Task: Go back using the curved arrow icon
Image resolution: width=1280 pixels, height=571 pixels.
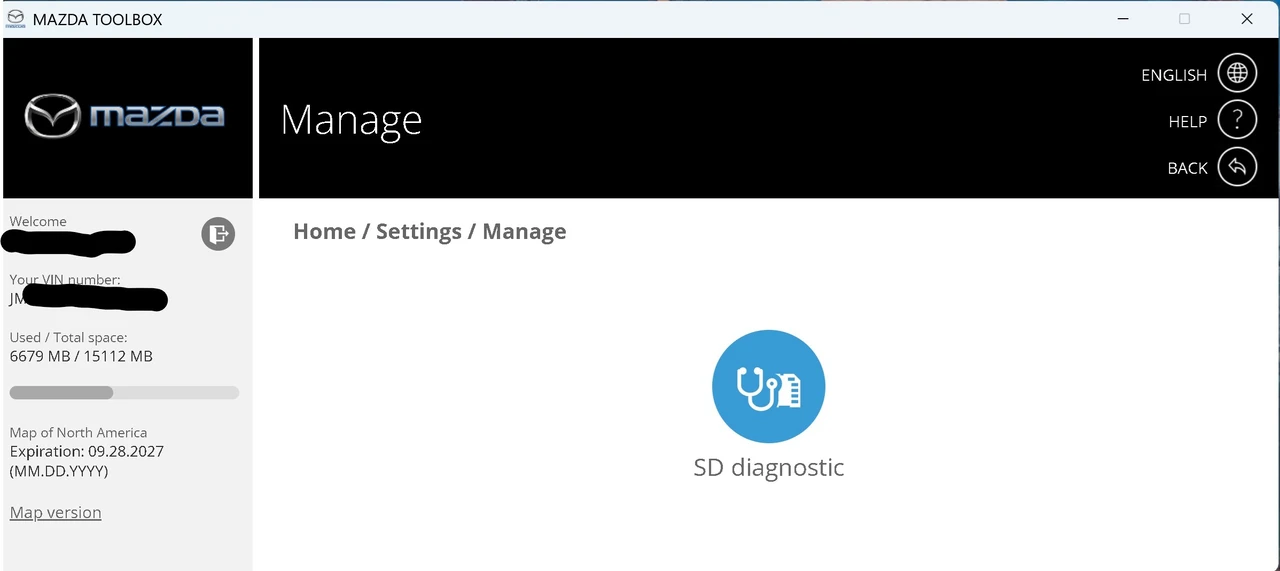Action: tap(1237, 167)
